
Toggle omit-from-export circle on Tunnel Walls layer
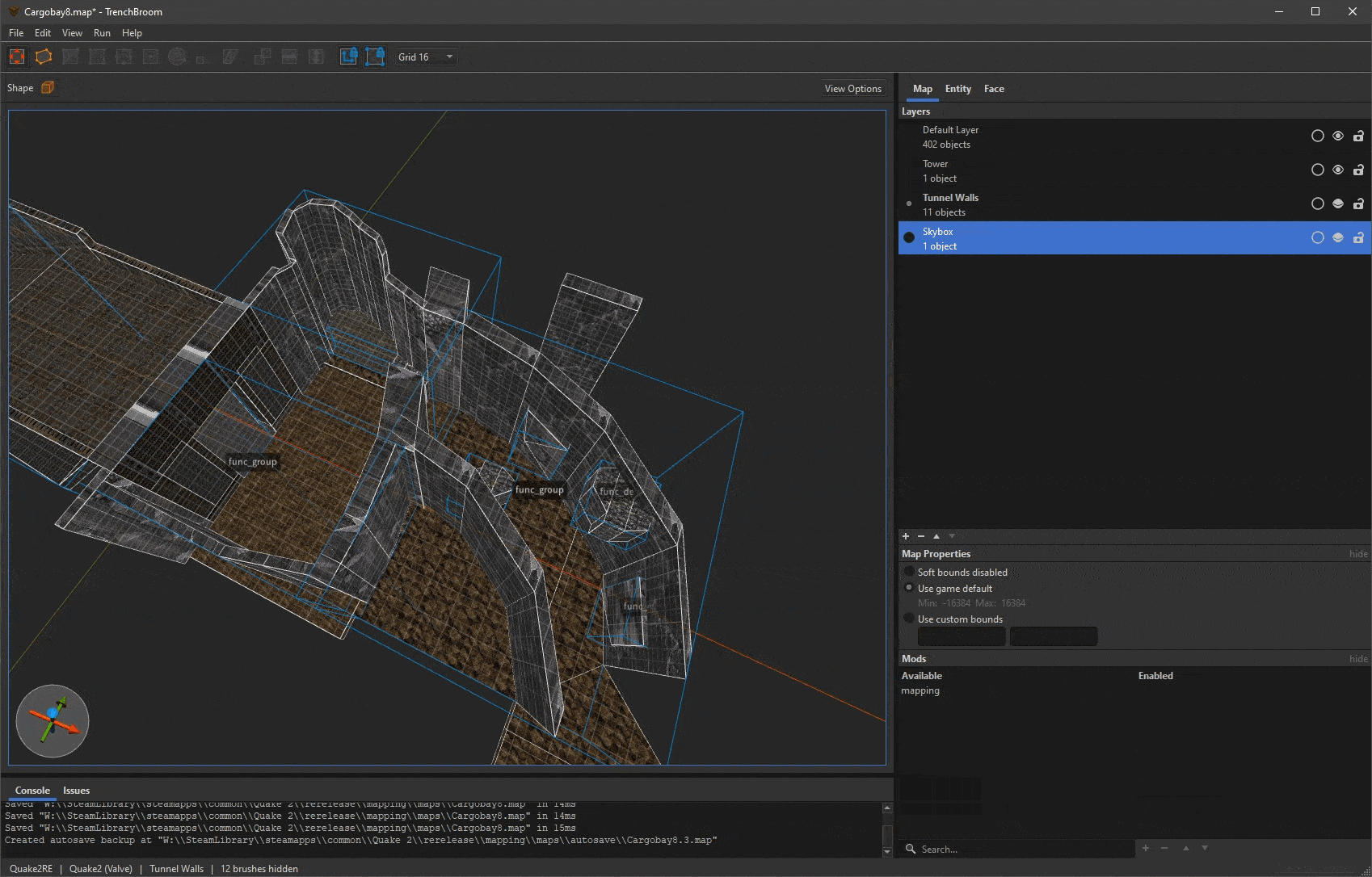1318,204
